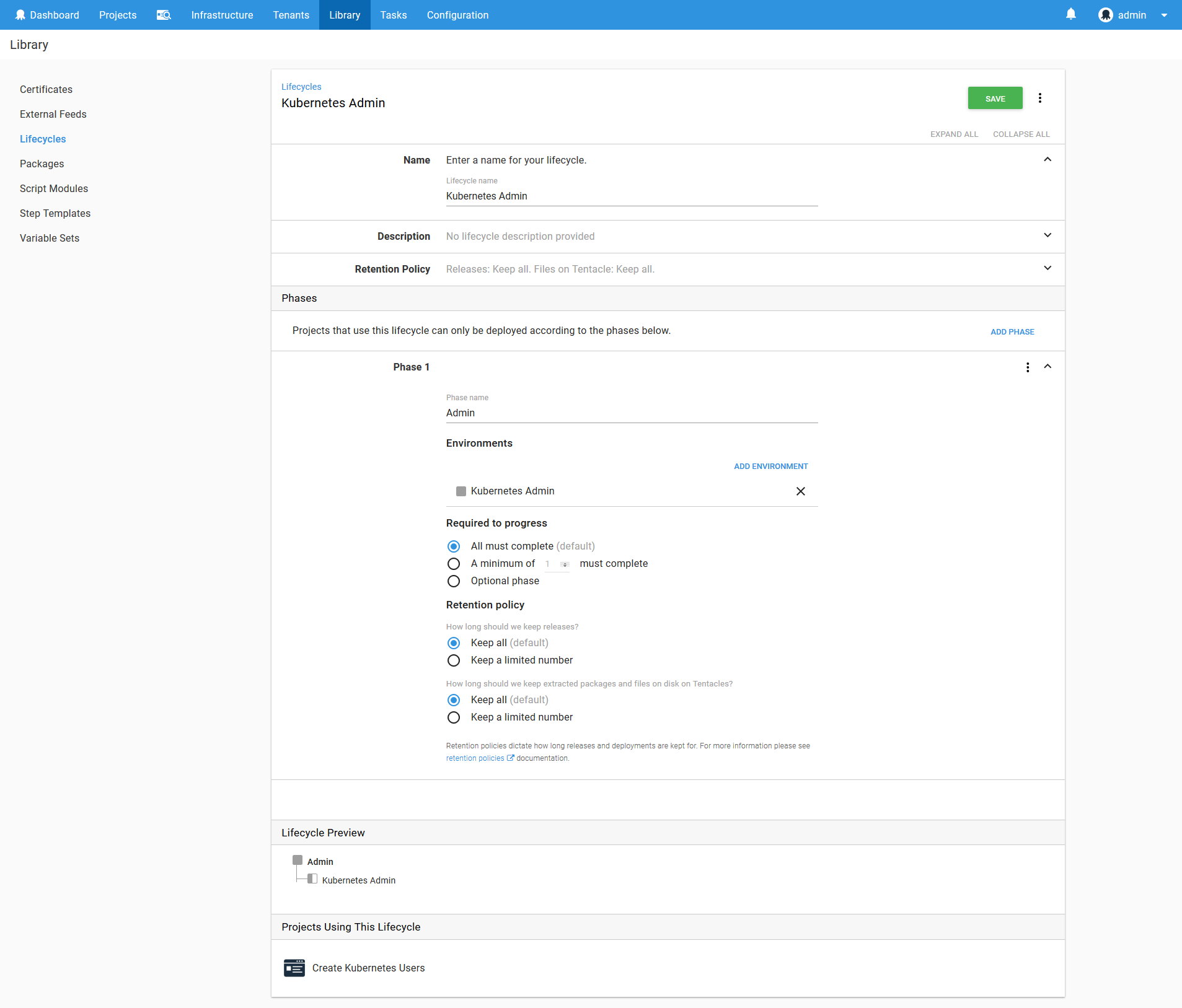Click the Octopus icon beside Dashboard
Screen dimensions: 1182x1008
tap(20, 15)
